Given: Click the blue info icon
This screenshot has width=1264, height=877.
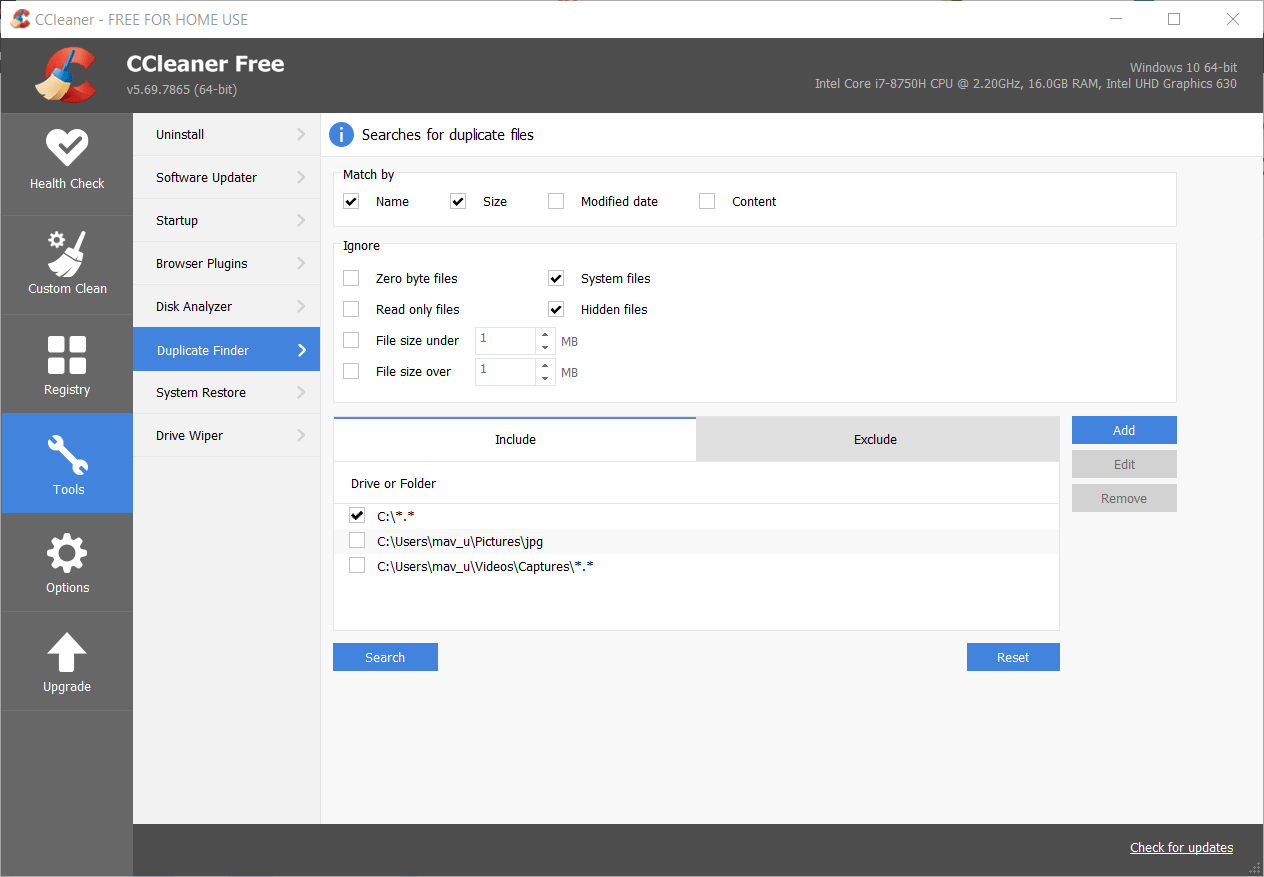Looking at the screenshot, I should 342,135.
